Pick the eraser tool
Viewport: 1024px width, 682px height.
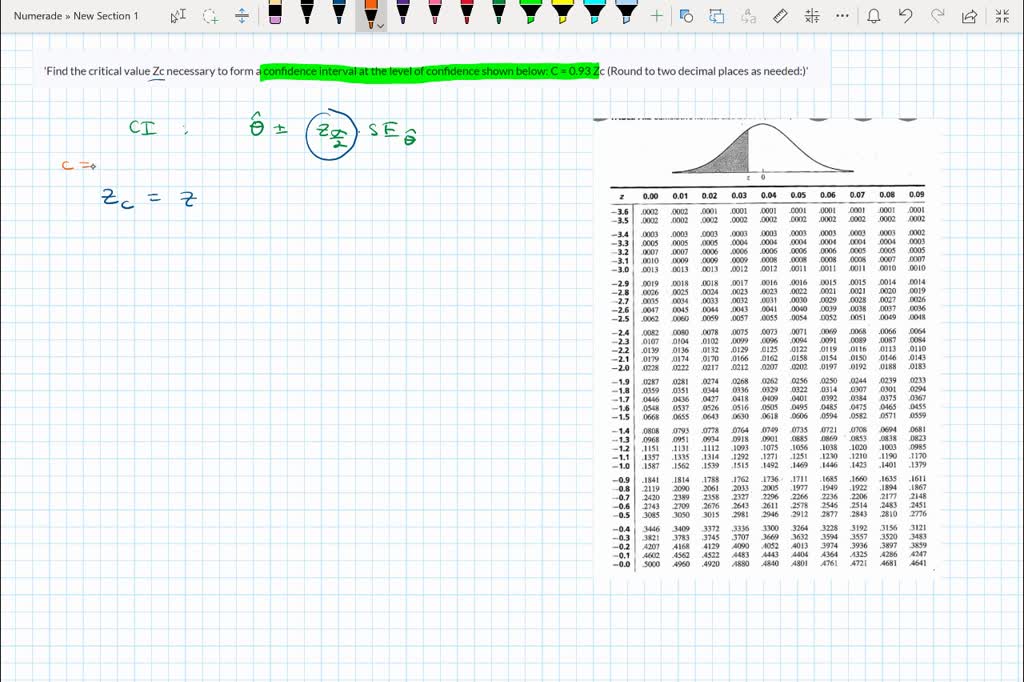276,15
